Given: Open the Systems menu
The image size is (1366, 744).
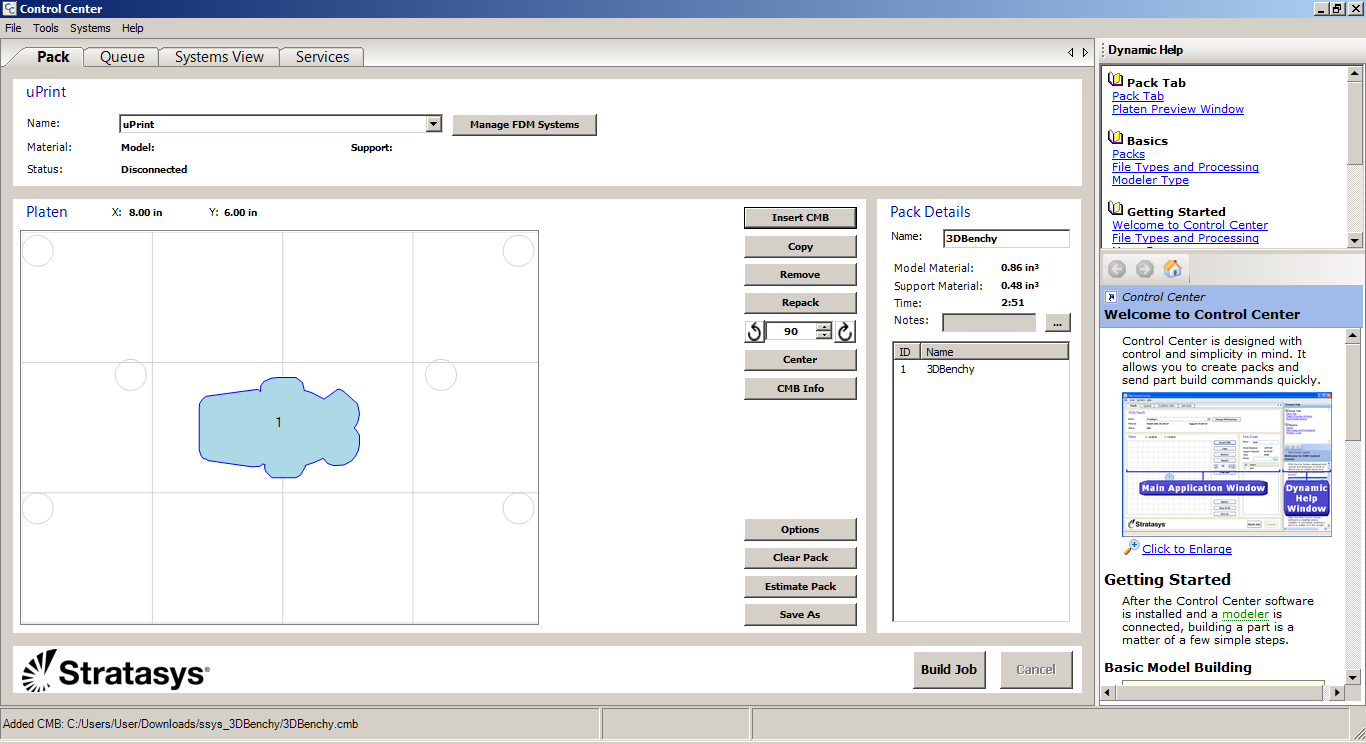Looking at the screenshot, I should pyautogui.click(x=90, y=28).
